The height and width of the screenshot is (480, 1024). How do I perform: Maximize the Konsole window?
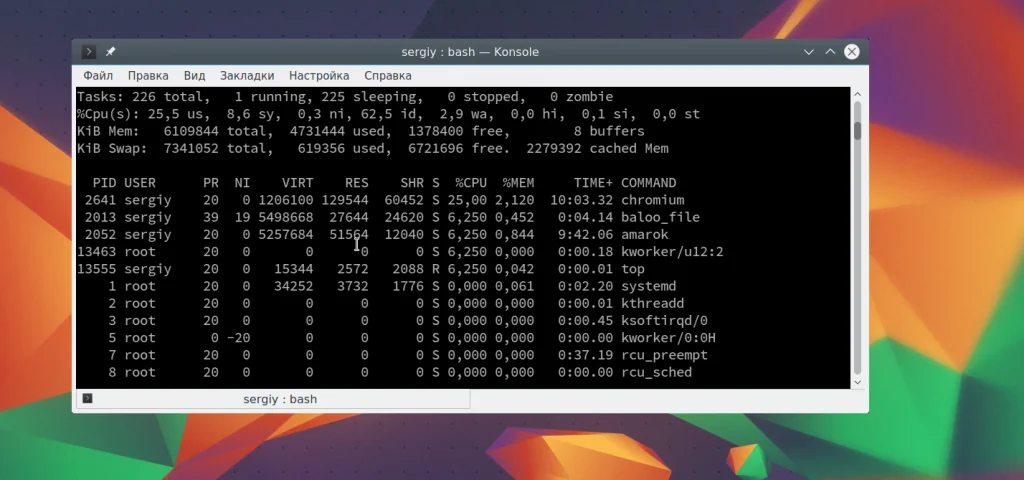pos(830,52)
